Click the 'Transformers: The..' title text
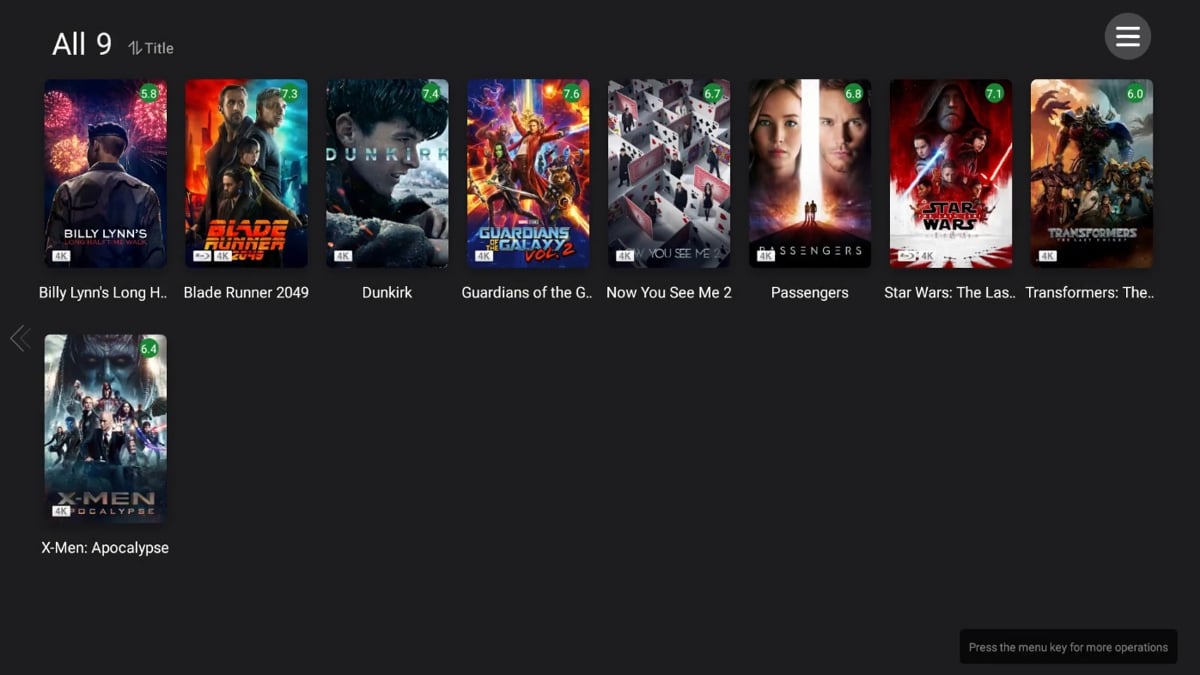The image size is (1200, 675). (x=1090, y=293)
